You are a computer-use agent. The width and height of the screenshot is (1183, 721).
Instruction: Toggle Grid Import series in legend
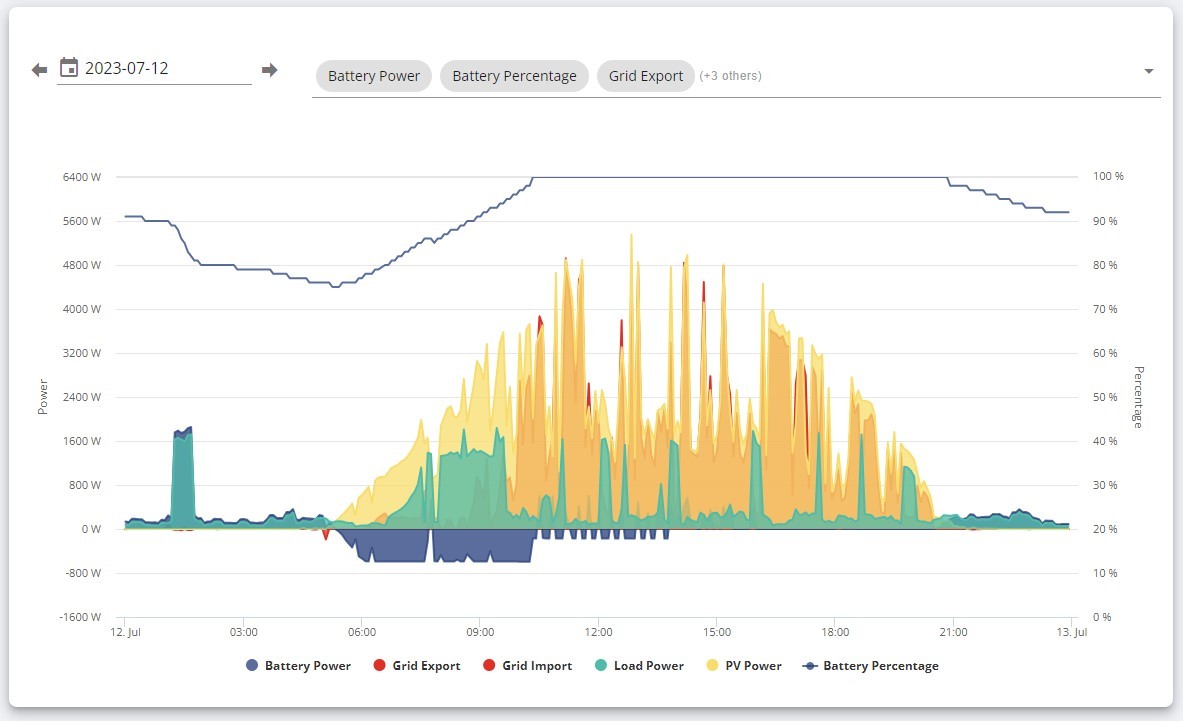point(527,666)
